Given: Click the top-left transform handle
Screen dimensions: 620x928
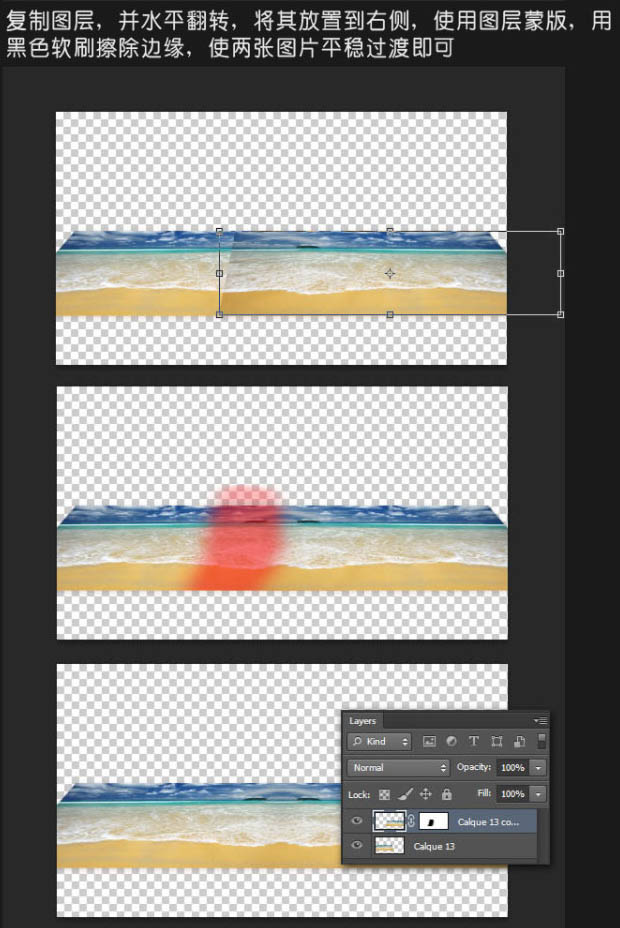Looking at the screenshot, I should pyautogui.click(x=219, y=231).
